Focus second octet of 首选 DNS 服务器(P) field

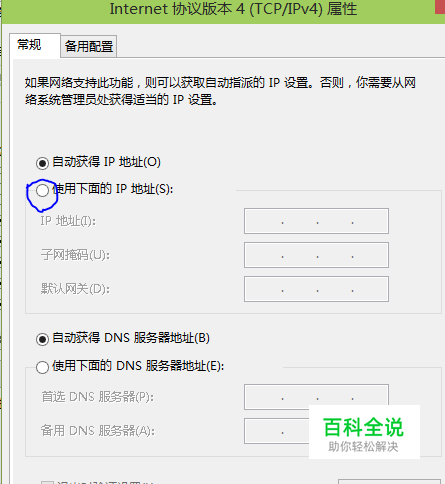point(300,397)
